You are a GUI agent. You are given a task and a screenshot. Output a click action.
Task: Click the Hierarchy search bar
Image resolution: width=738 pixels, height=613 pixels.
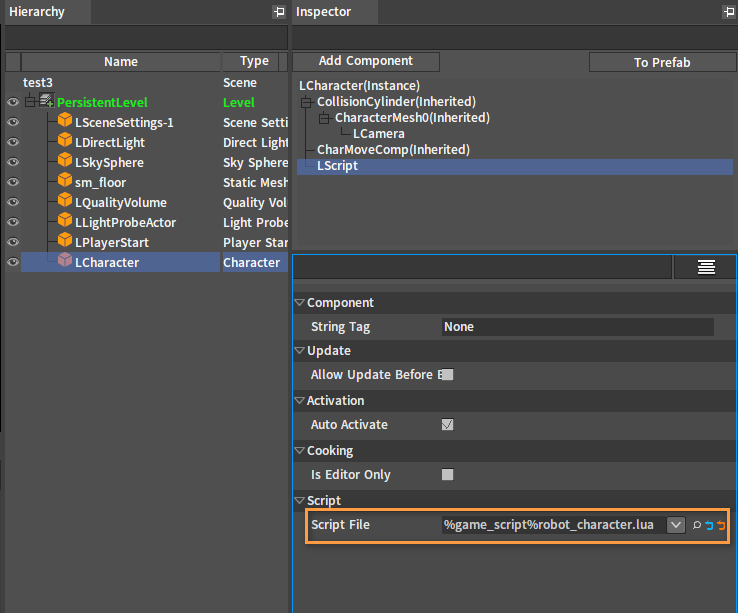click(x=146, y=37)
